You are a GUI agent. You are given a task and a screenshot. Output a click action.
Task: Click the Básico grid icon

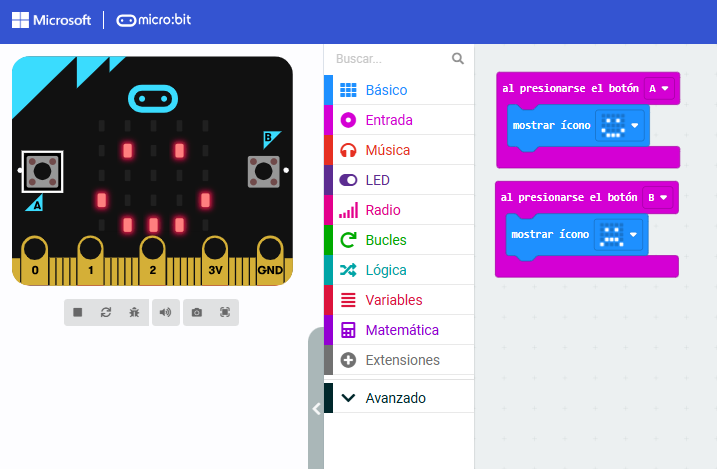tap(348, 90)
